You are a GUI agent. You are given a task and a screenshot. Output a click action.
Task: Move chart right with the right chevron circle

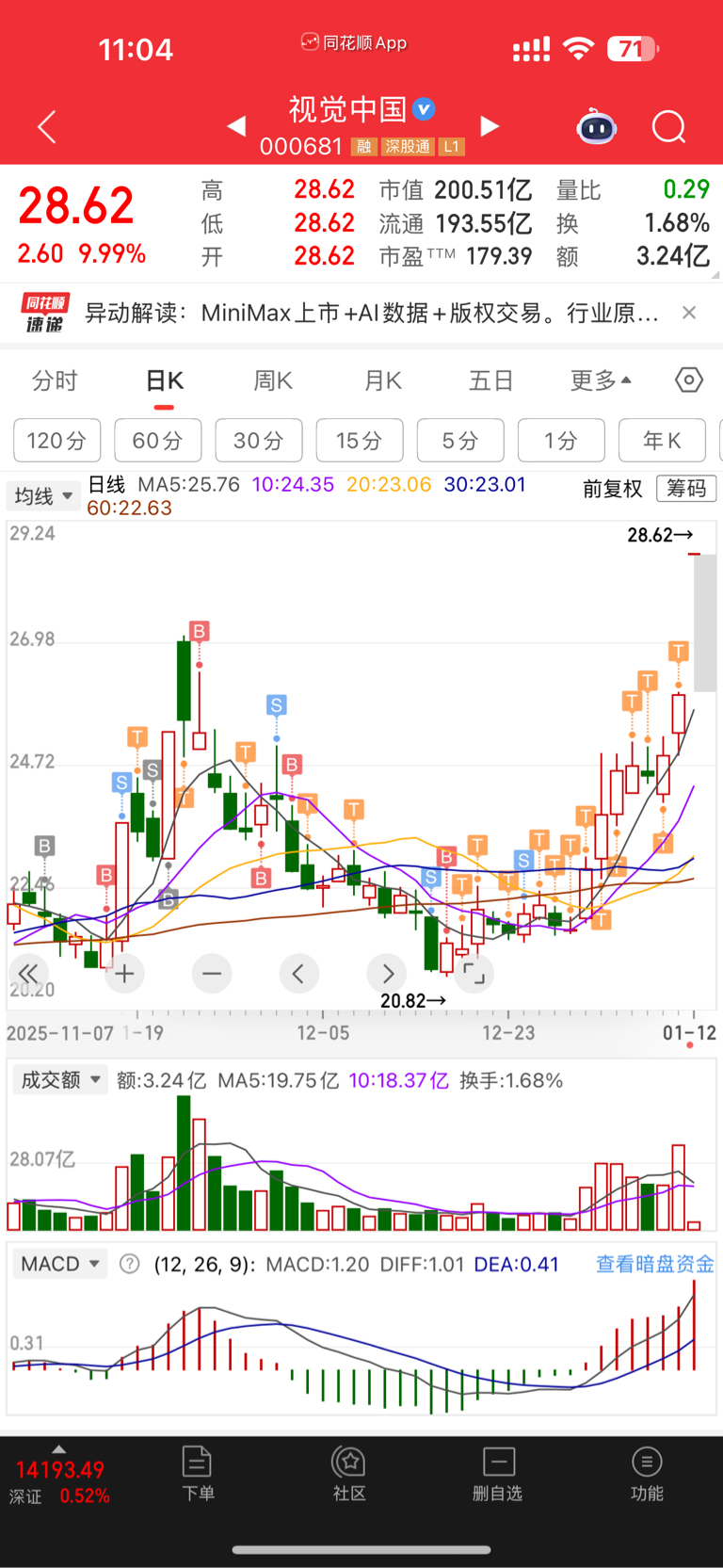[x=388, y=974]
